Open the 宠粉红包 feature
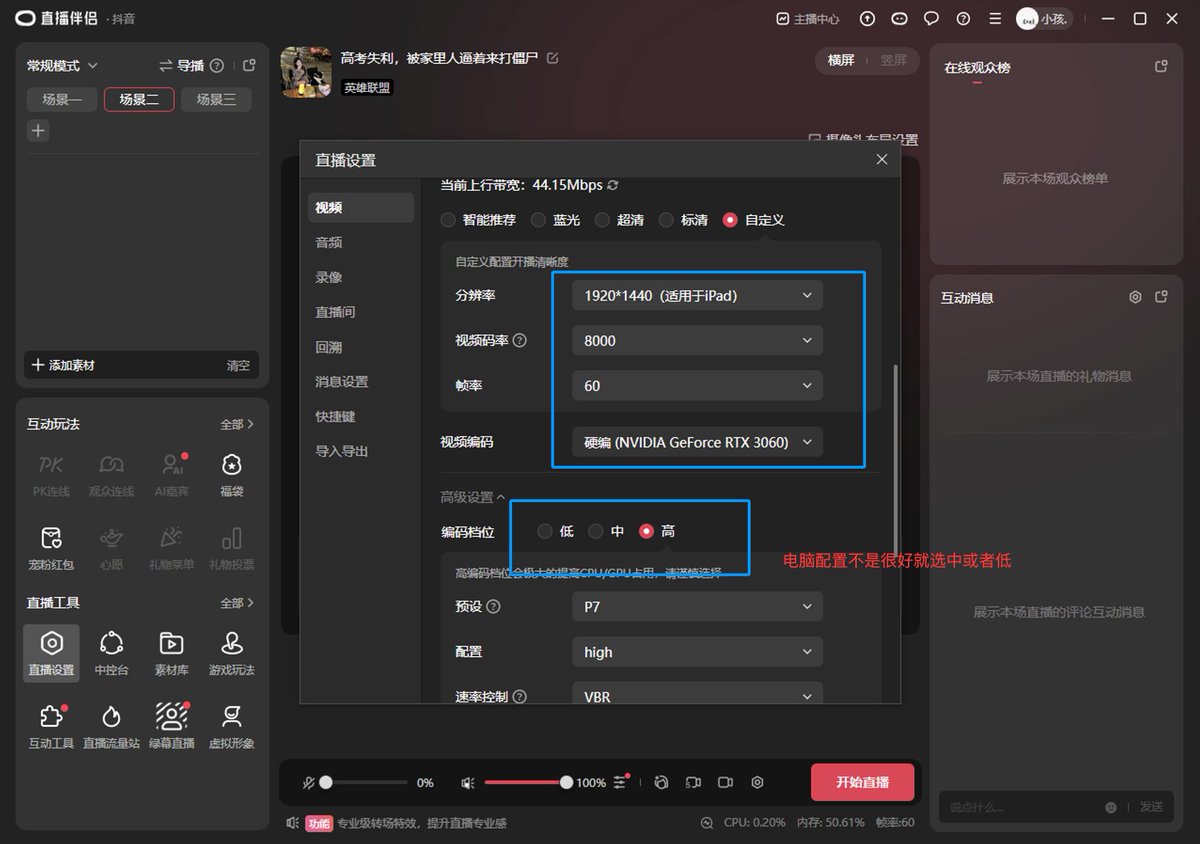This screenshot has width=1200, height=844. 51,548
